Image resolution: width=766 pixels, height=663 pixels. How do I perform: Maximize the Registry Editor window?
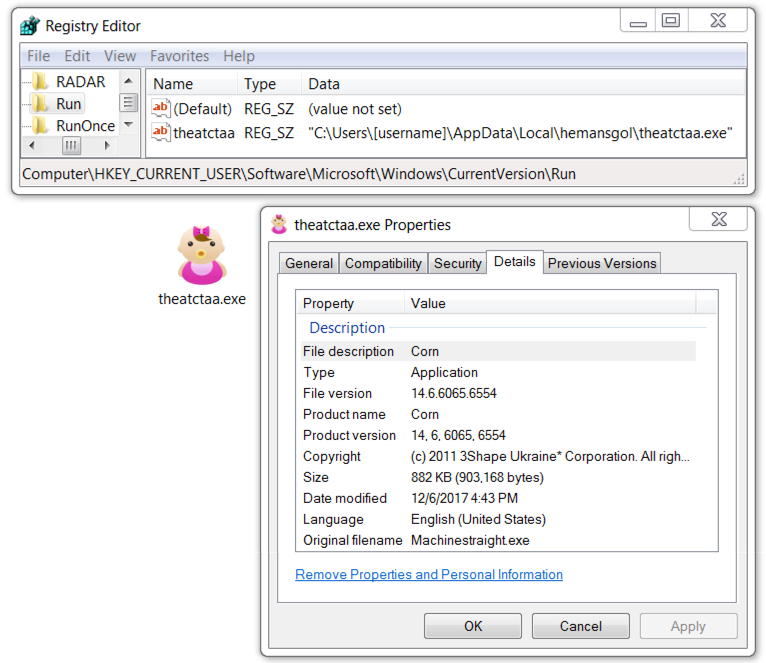[x=671, y=20]
